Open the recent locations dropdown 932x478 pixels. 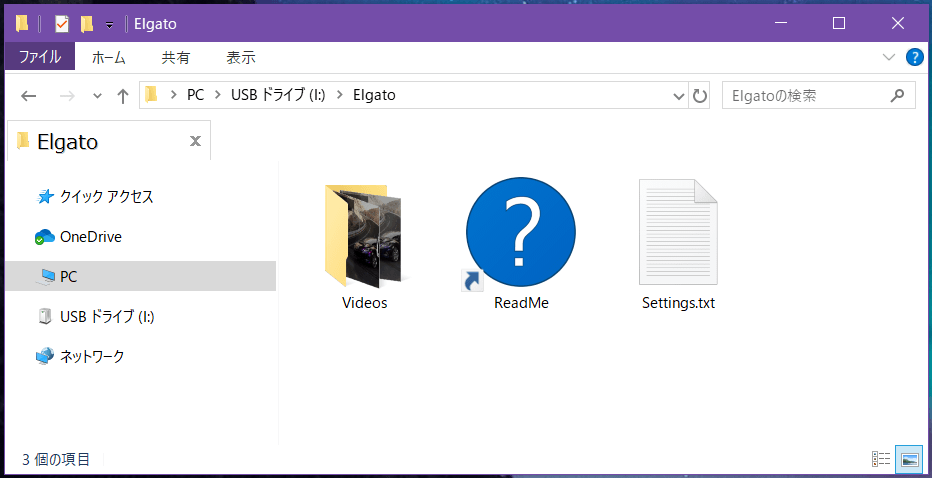pyautogui.click(x=97, y=96)
